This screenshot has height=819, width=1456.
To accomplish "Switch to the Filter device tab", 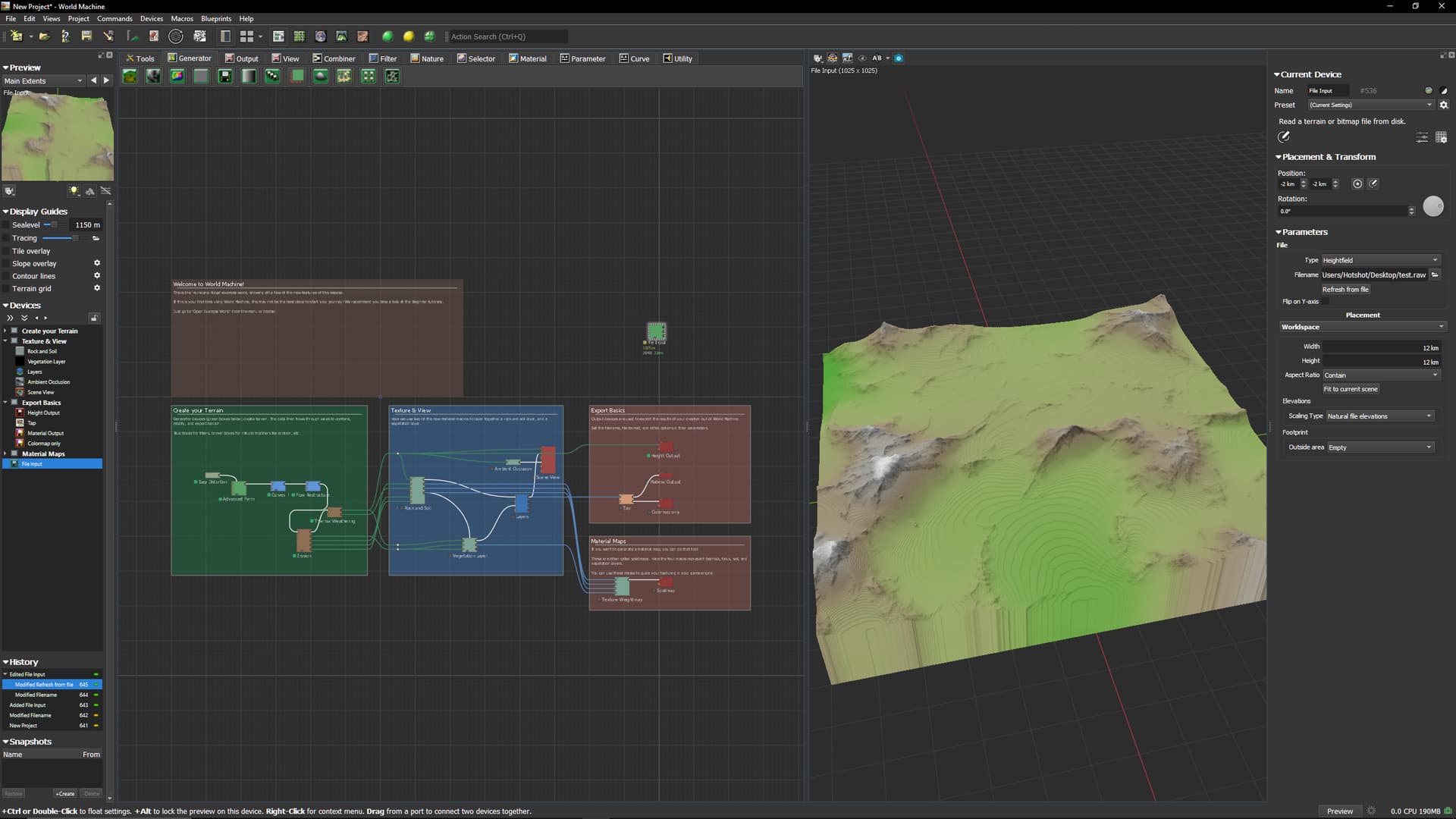I will point(383,58).
